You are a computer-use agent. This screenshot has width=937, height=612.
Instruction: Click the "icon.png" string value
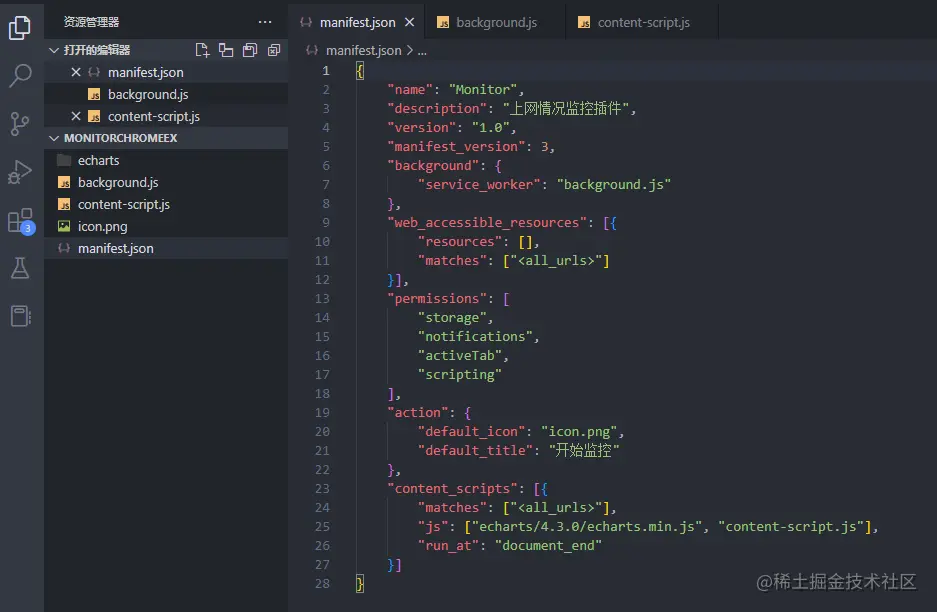click(x=580, y=432)
